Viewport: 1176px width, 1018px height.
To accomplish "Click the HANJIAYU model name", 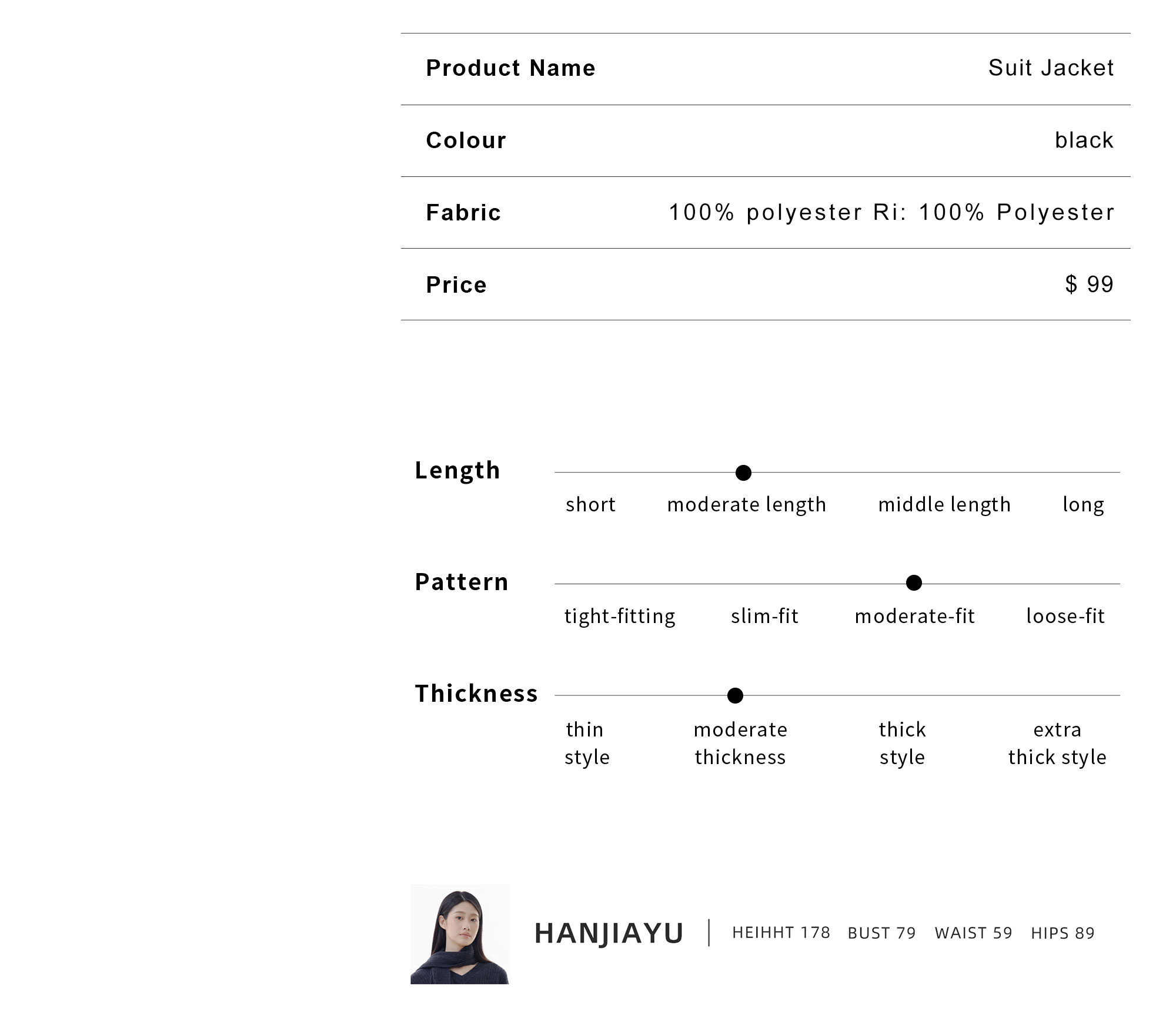I will (609, 933).
